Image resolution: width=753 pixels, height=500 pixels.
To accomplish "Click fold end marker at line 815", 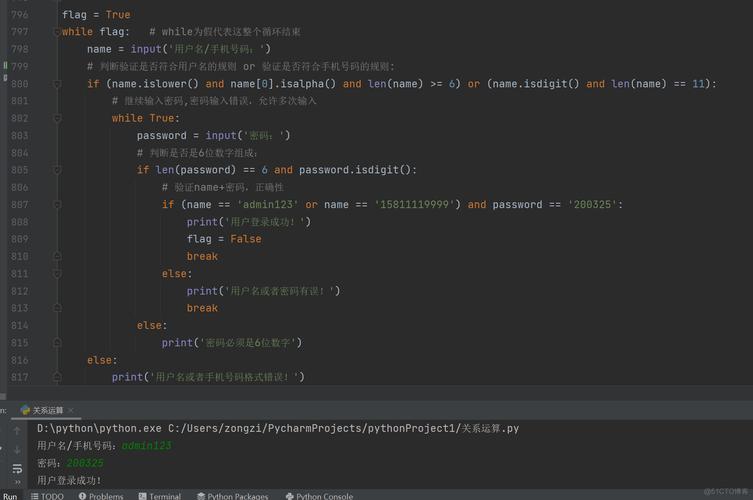I will pos(57,342).
